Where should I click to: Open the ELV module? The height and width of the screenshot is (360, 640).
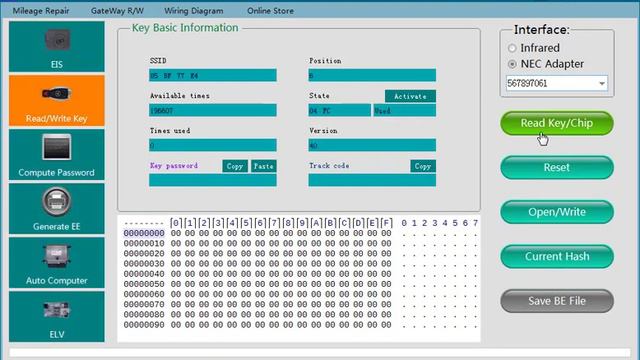(x=57, y=316)
